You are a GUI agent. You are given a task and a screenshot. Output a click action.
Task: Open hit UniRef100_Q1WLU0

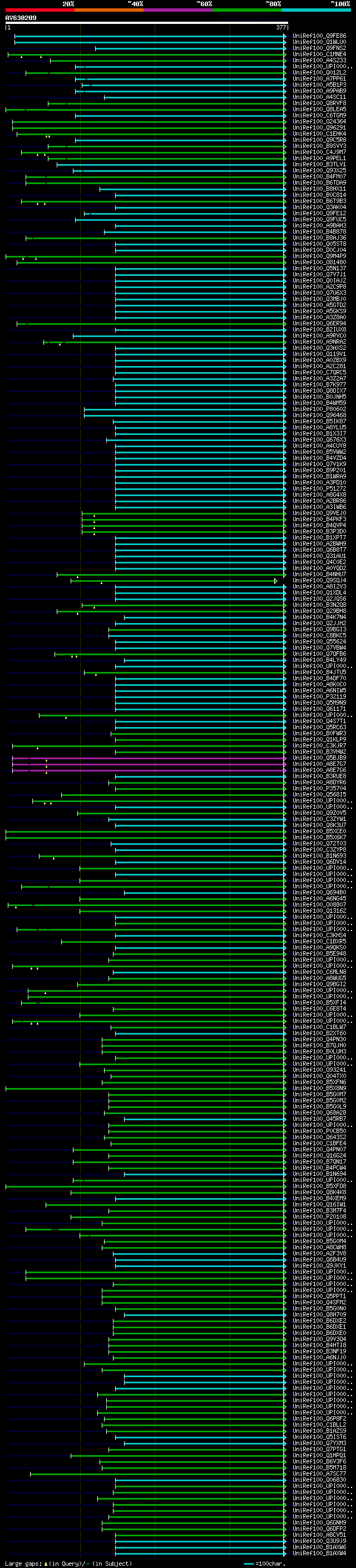(x=319, y=42)
